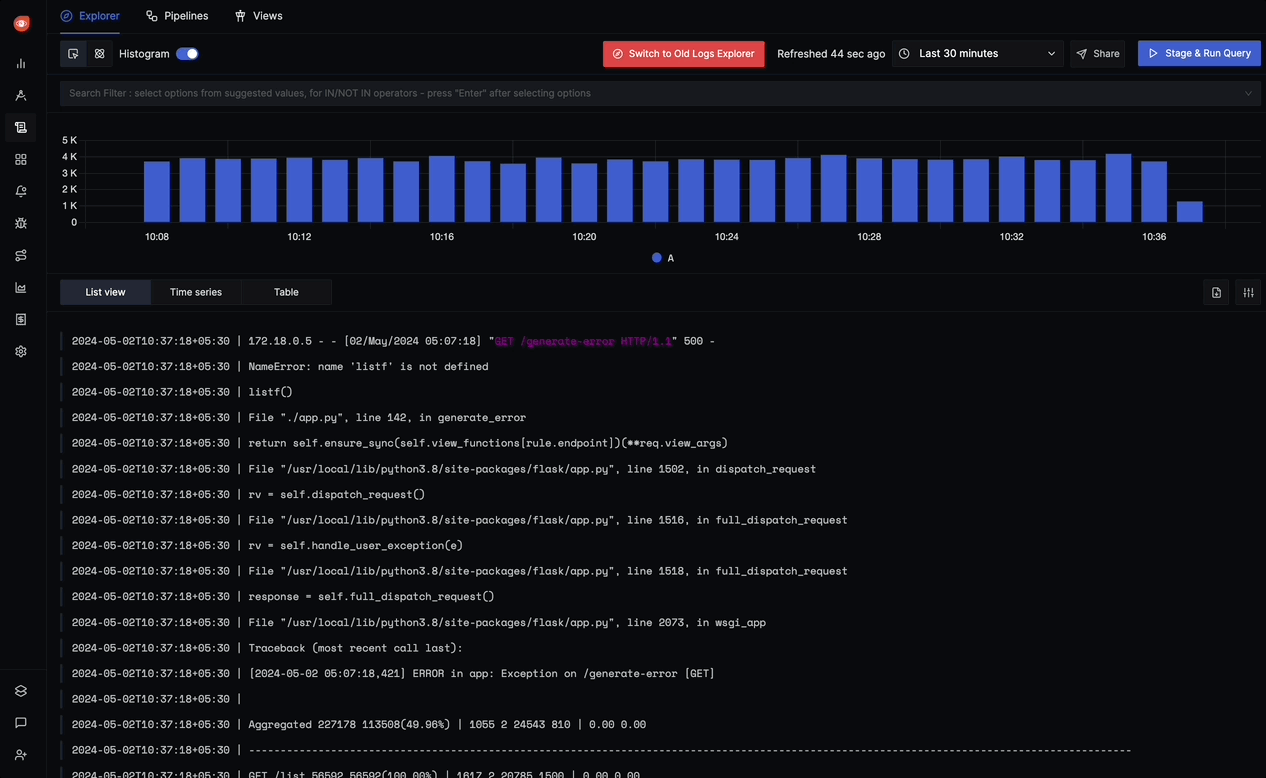
Task: Switch to the Explorer tab
Action: [90, 16]
